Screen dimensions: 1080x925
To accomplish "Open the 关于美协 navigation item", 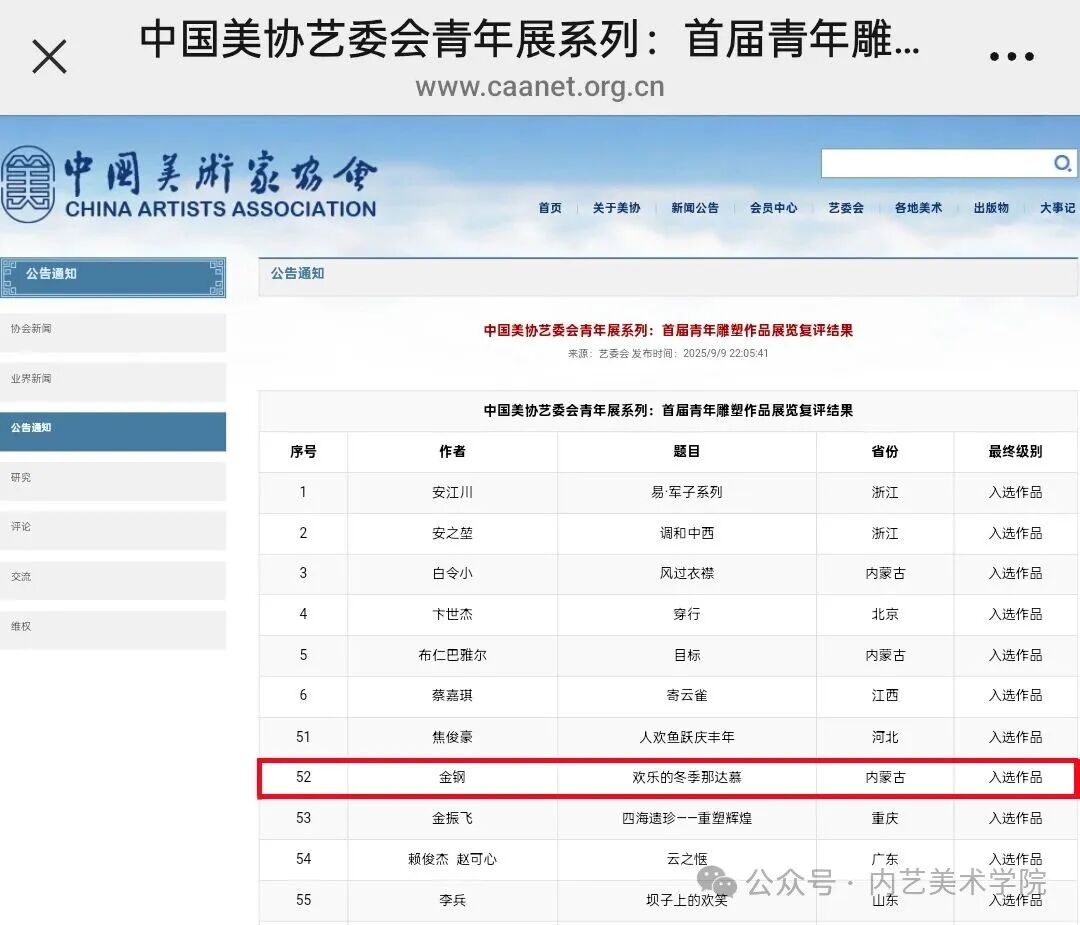I will point(616,208).
